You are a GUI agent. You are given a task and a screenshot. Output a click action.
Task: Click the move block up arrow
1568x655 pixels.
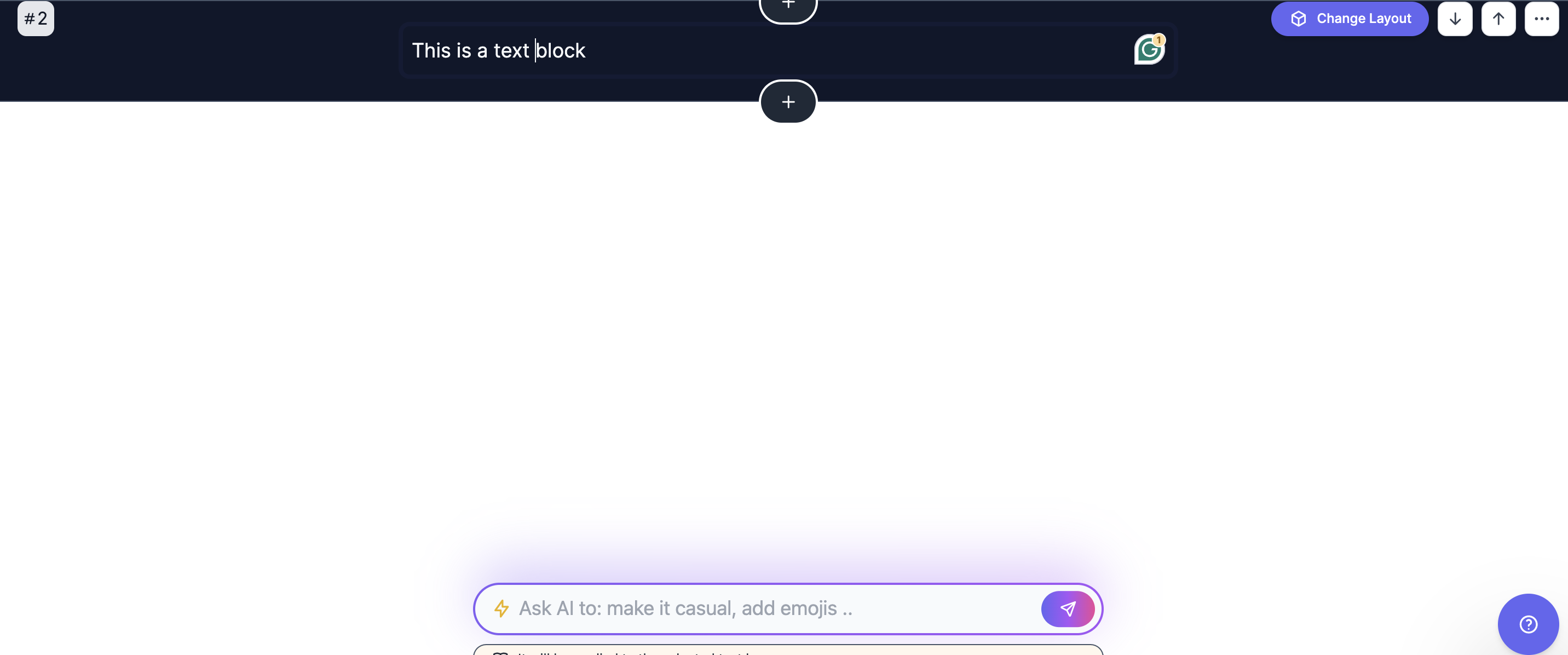[1498, 18]
